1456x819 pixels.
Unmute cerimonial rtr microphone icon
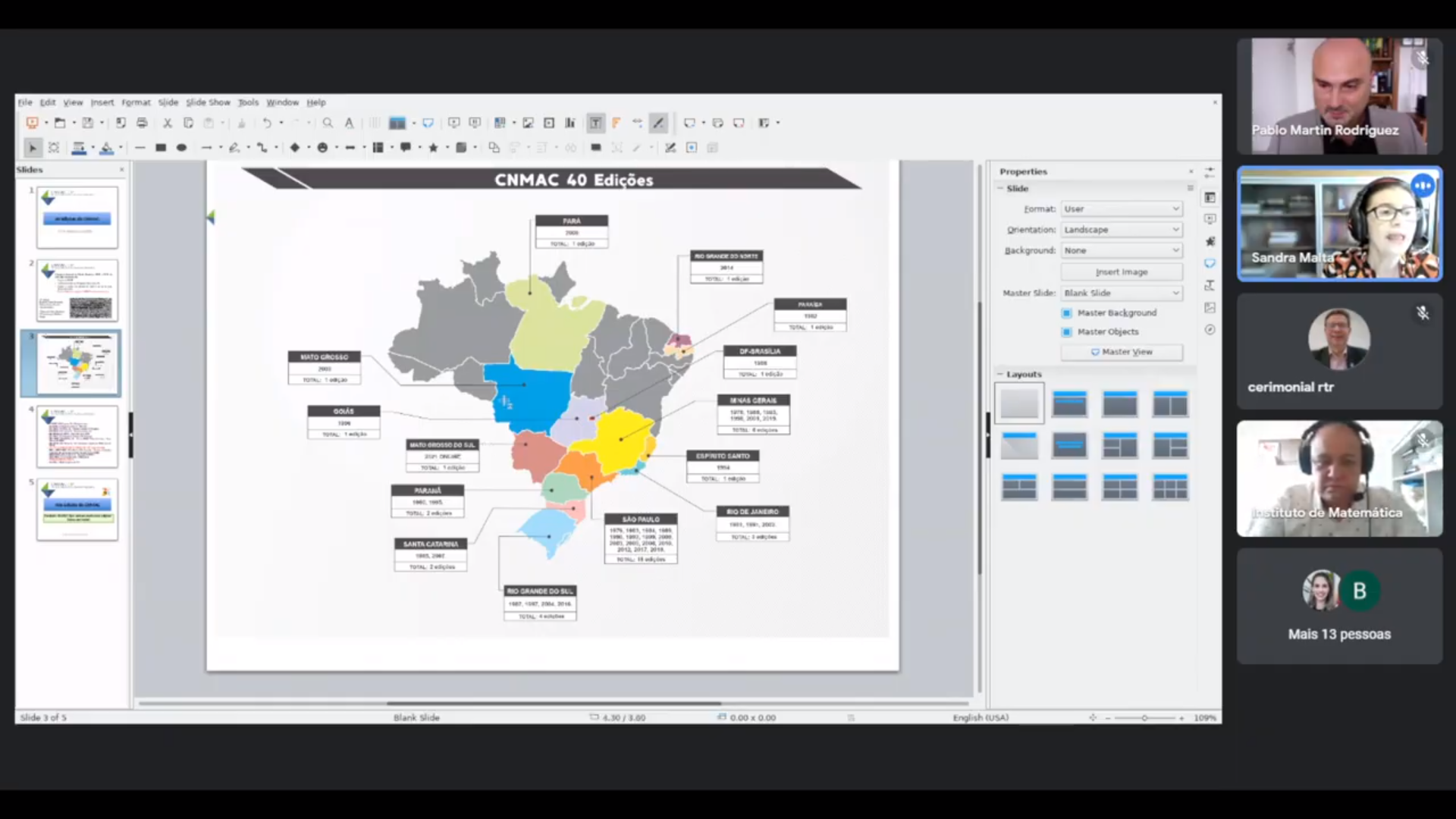point(1423,312)
